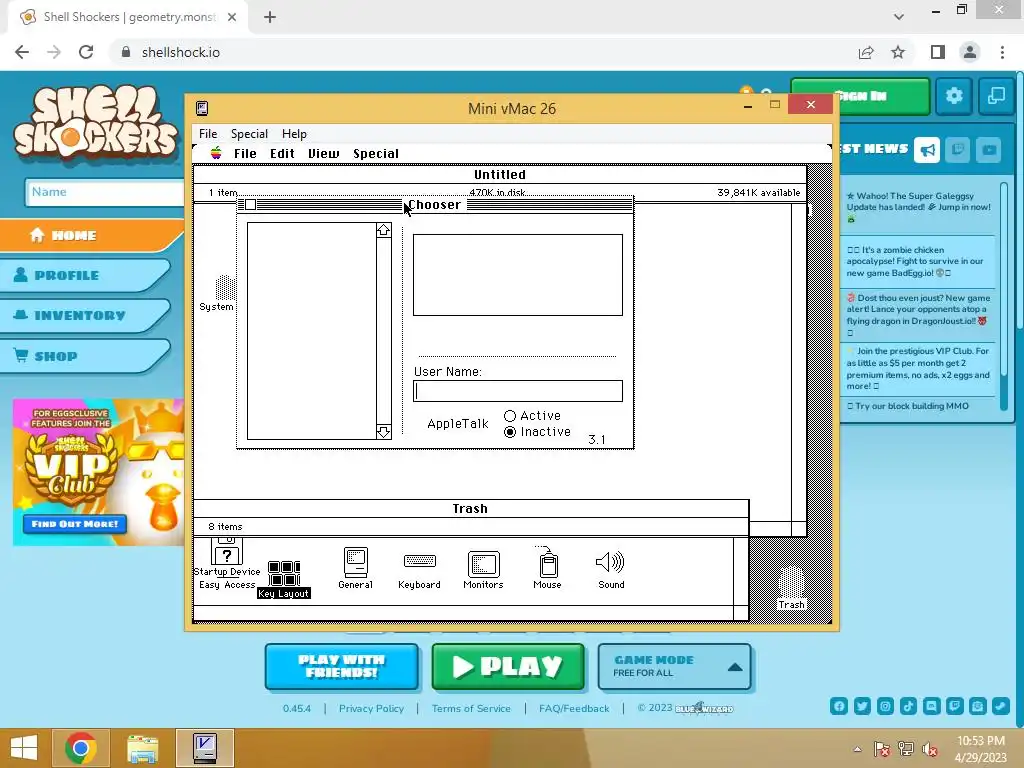Open the Instagram social link
Image resolution: width=1024 pixels, height=768 pixels.
[x=886, y=706]
